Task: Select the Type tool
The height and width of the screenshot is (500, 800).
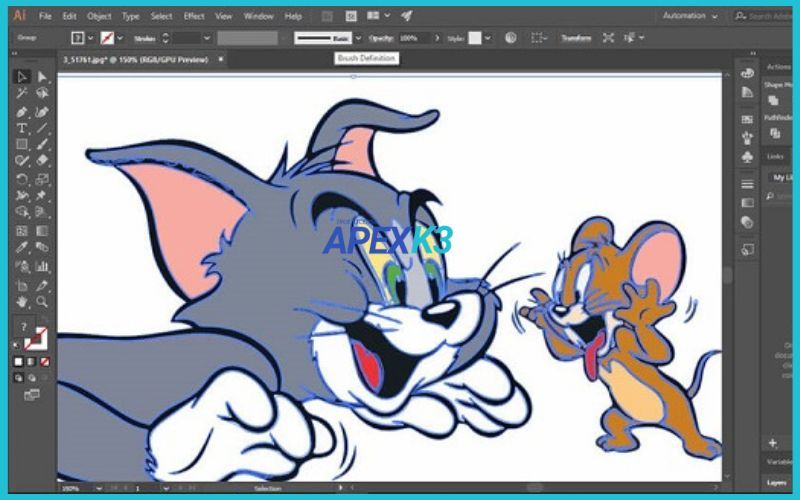Action: [22, 128]
